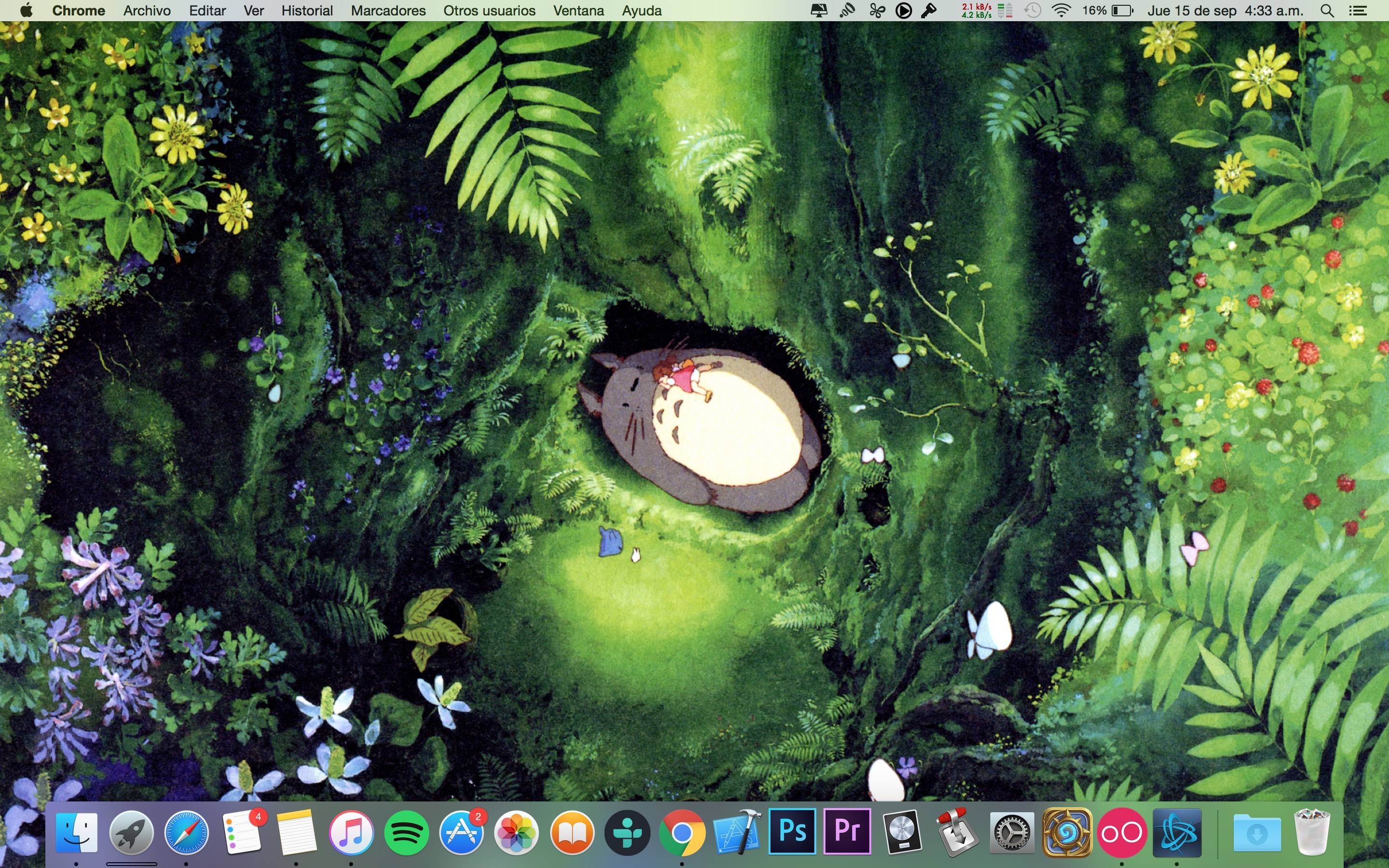Launch Adobe Premiere Pro from the dock
This screenshot has width=1389, height=868.
click(847, 832)
